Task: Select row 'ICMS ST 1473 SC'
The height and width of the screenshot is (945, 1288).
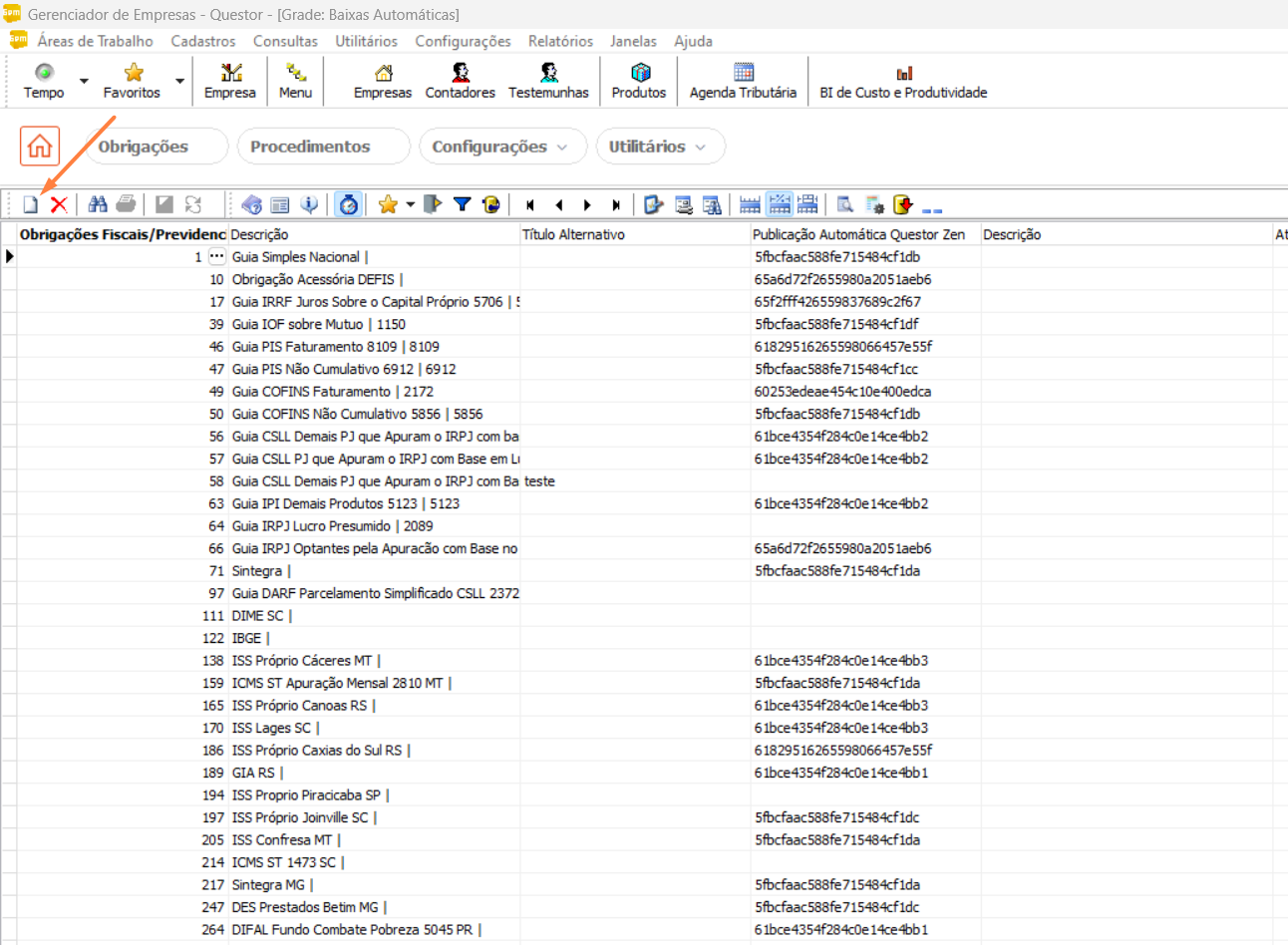Action: pos(644,862)
